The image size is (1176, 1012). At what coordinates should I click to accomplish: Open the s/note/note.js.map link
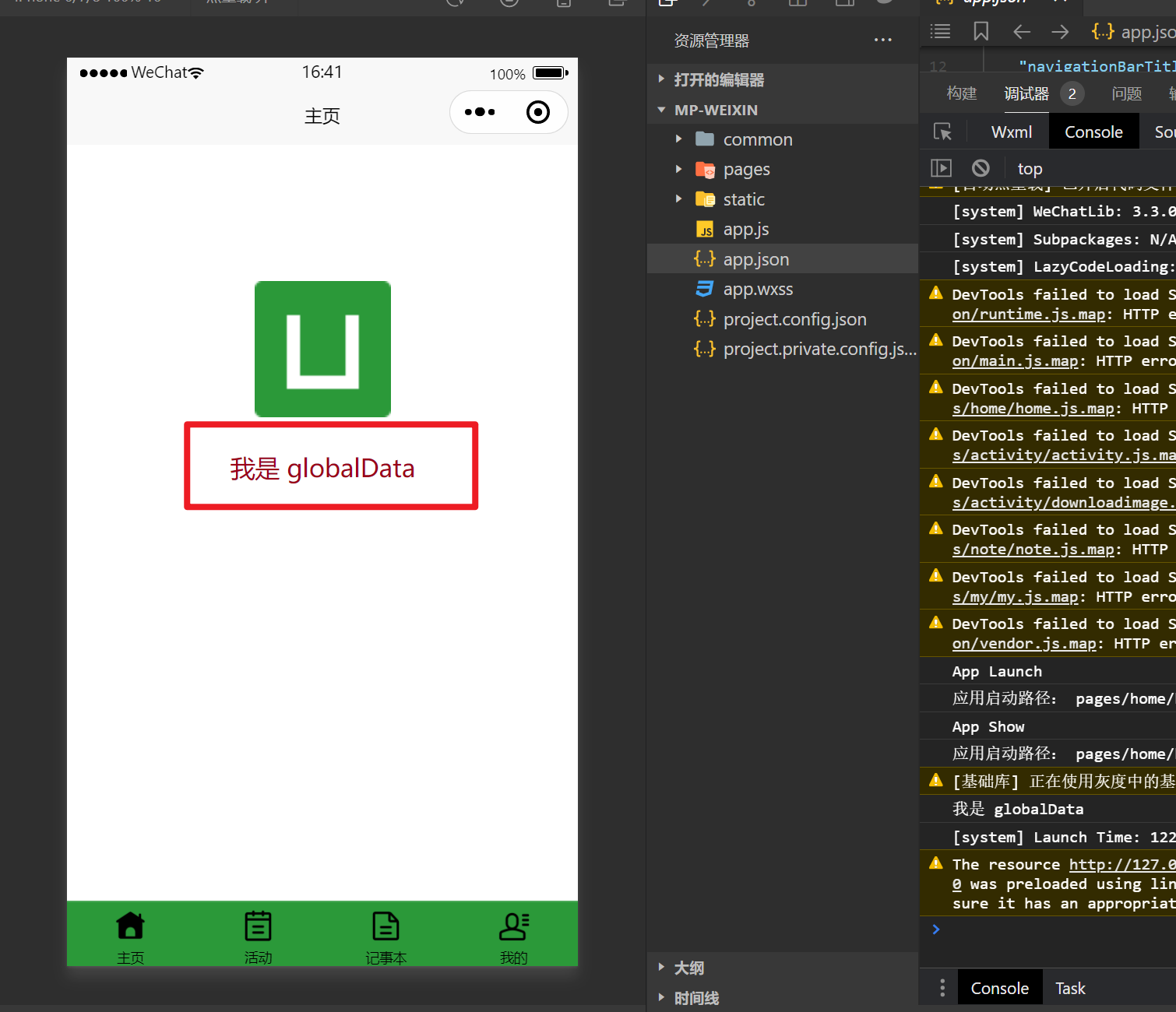pos(1033,550)
